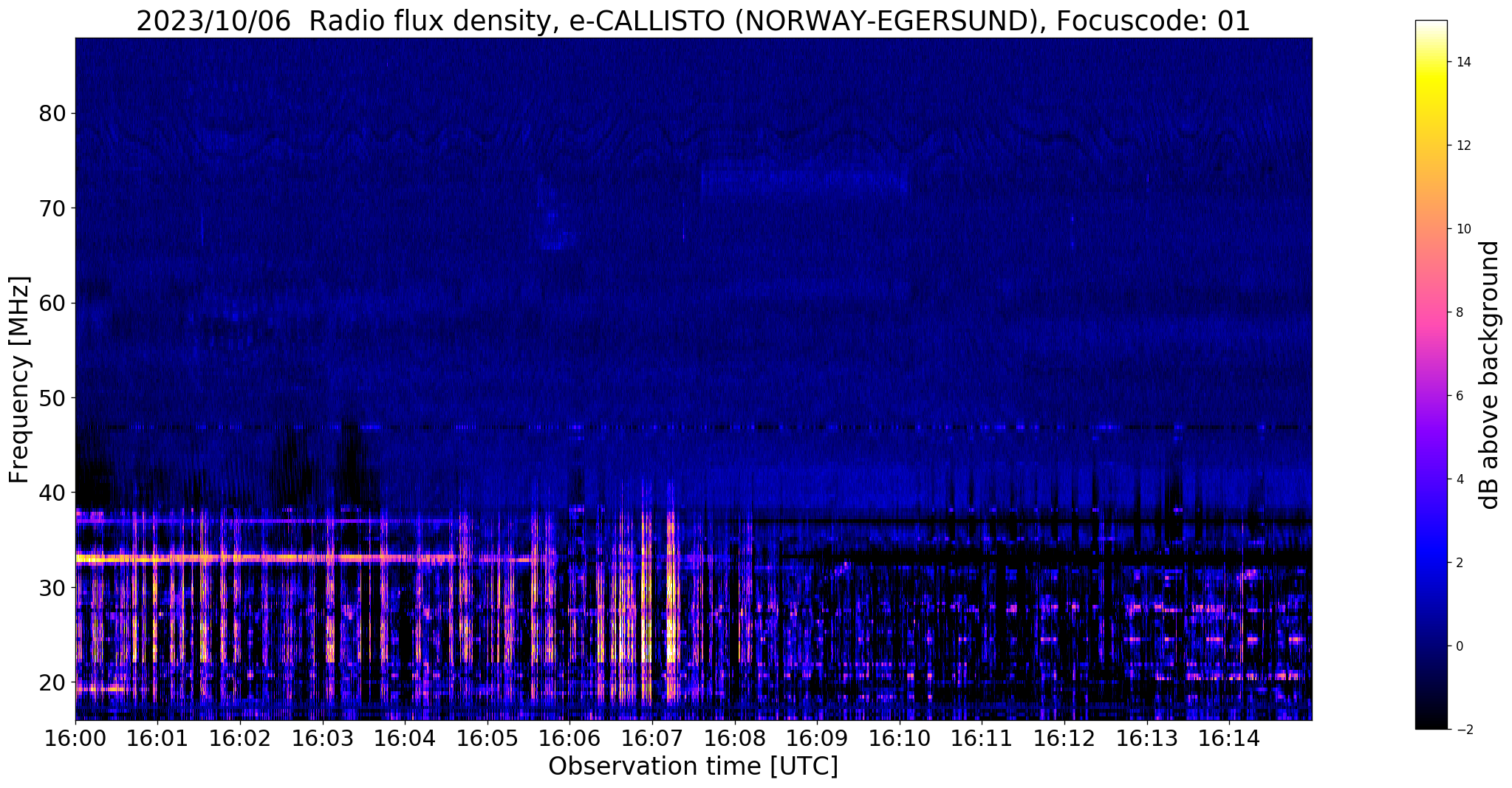
Task: Click the 20 MHz frequency tick label
Action: [52, 682]
